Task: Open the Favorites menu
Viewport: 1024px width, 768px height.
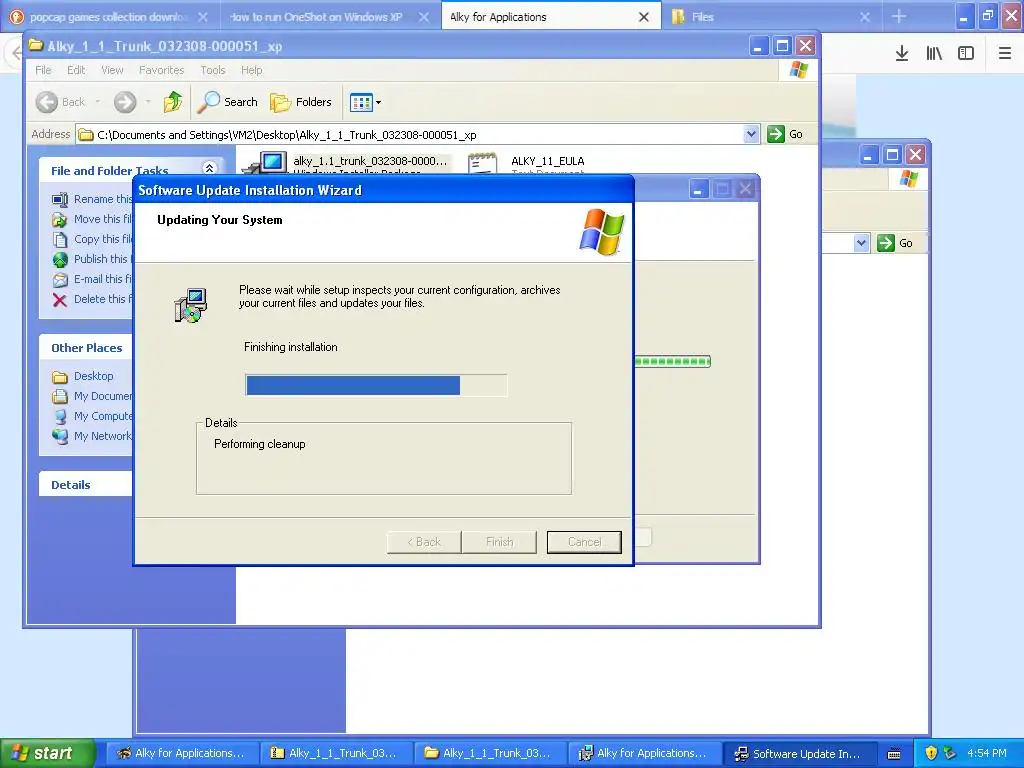Action: pyautogui.click(x=161, y=70)
